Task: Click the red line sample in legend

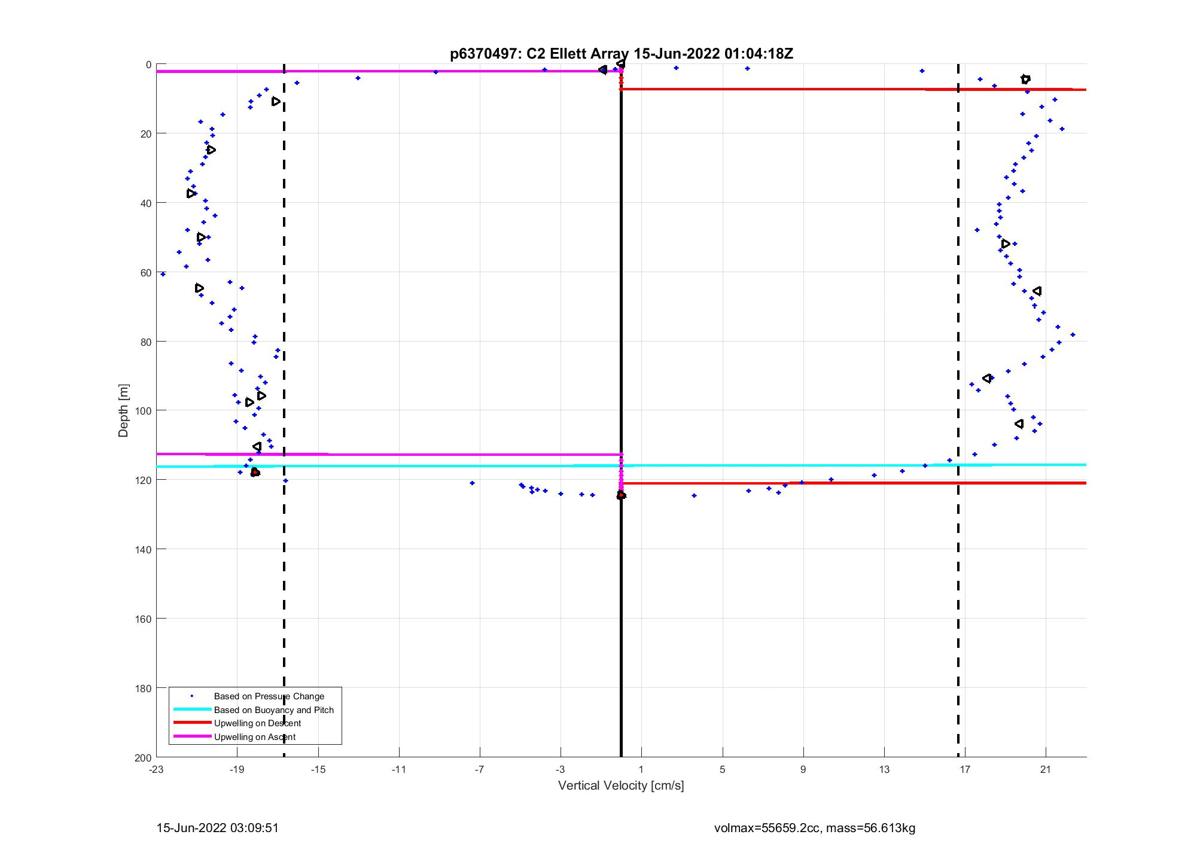Action: tap(190, 723)
